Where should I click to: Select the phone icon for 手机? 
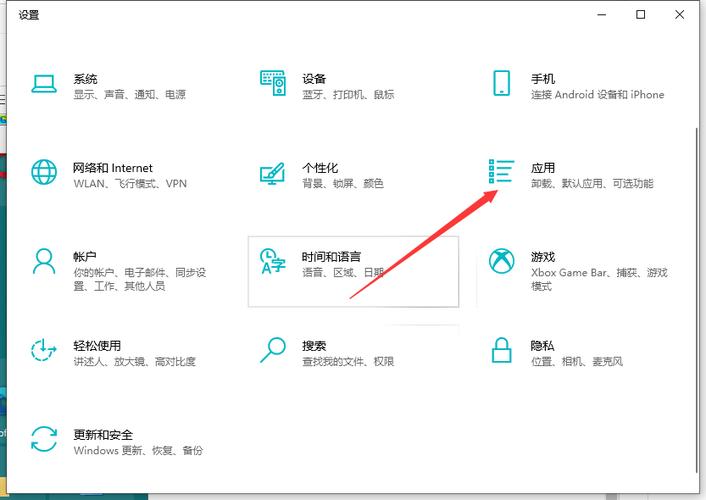coord(501,83)
